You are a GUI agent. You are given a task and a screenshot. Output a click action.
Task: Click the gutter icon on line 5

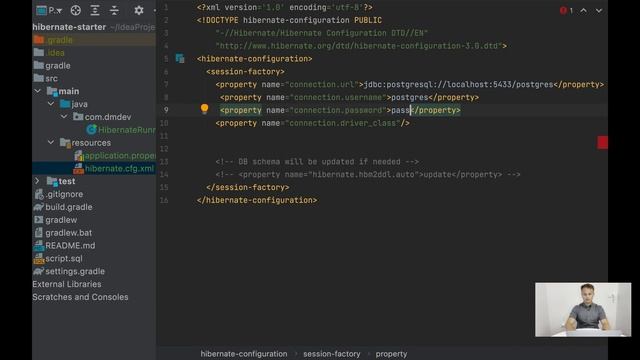(180, 58)
